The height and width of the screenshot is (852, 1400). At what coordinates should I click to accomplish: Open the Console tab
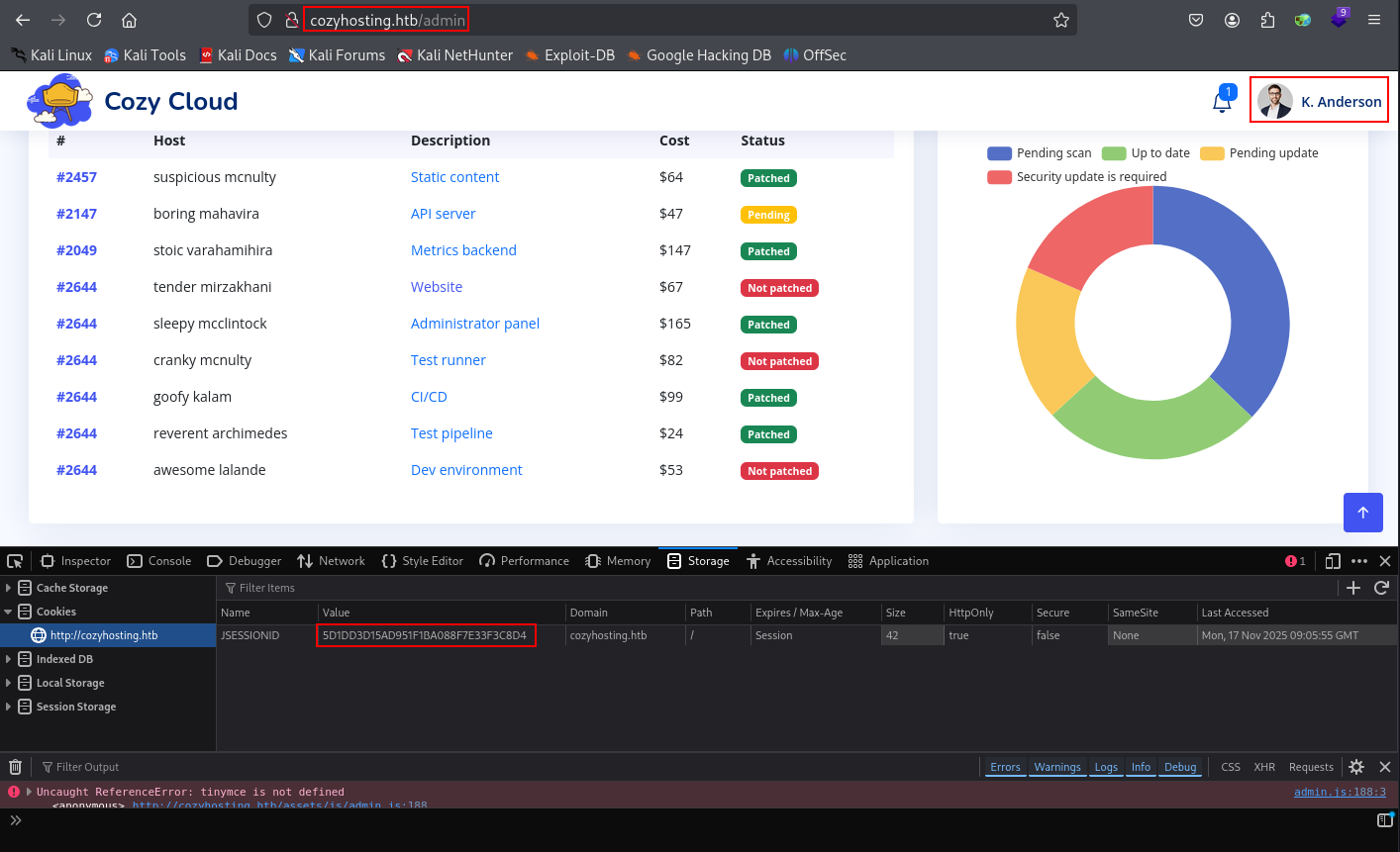click(159, 561)
